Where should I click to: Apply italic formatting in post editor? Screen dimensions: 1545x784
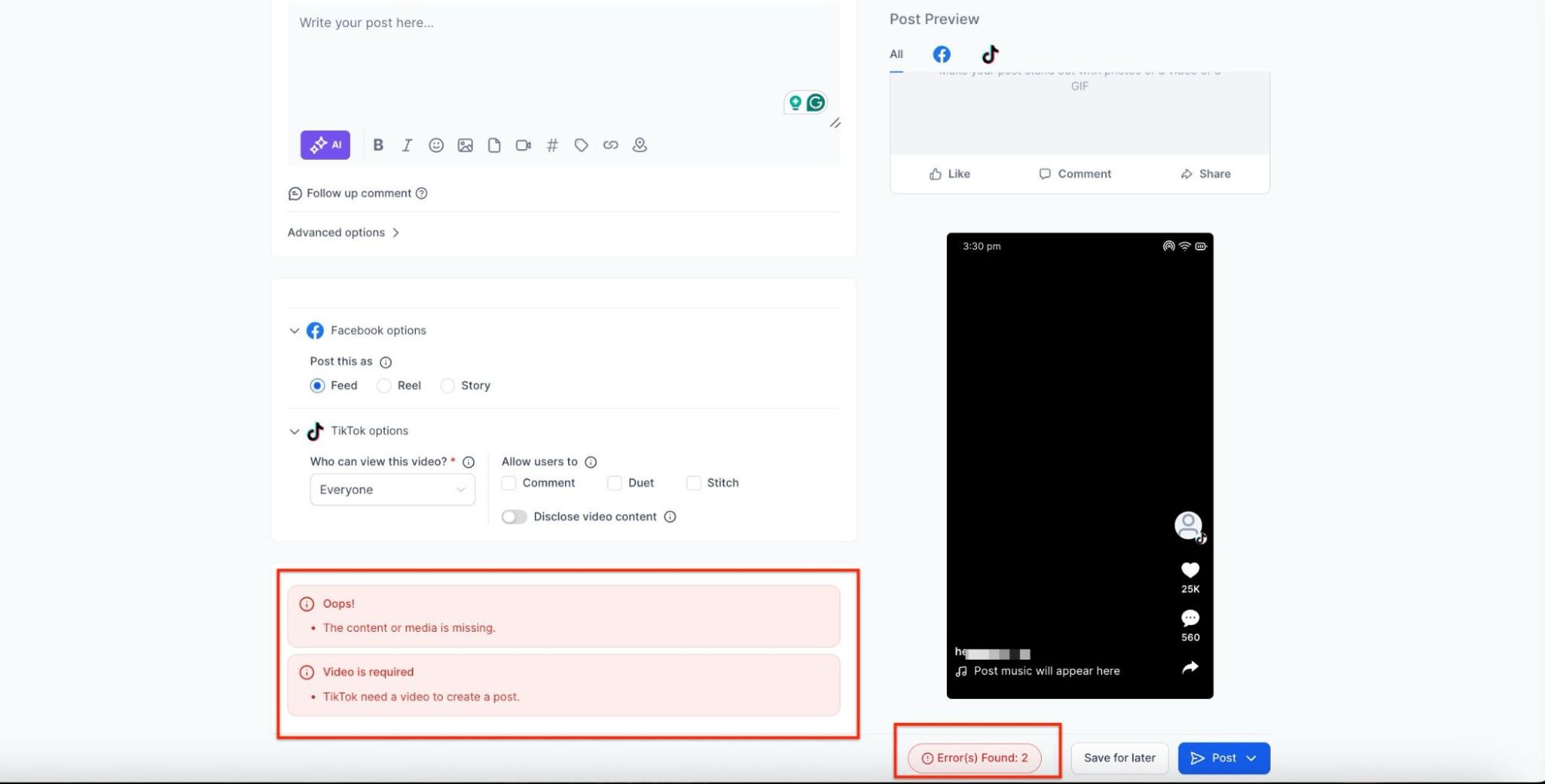pyautogui.click(x=407, y=145)
